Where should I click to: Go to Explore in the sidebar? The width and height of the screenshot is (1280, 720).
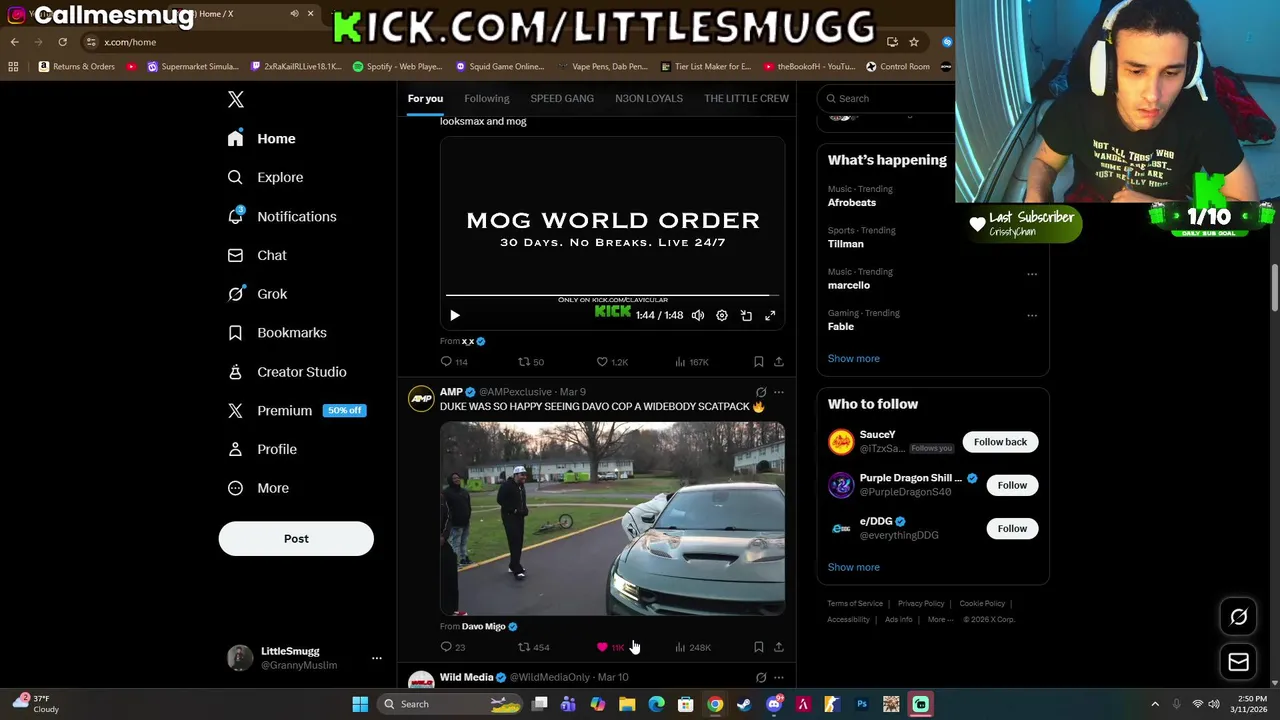[x=265, y=177]
